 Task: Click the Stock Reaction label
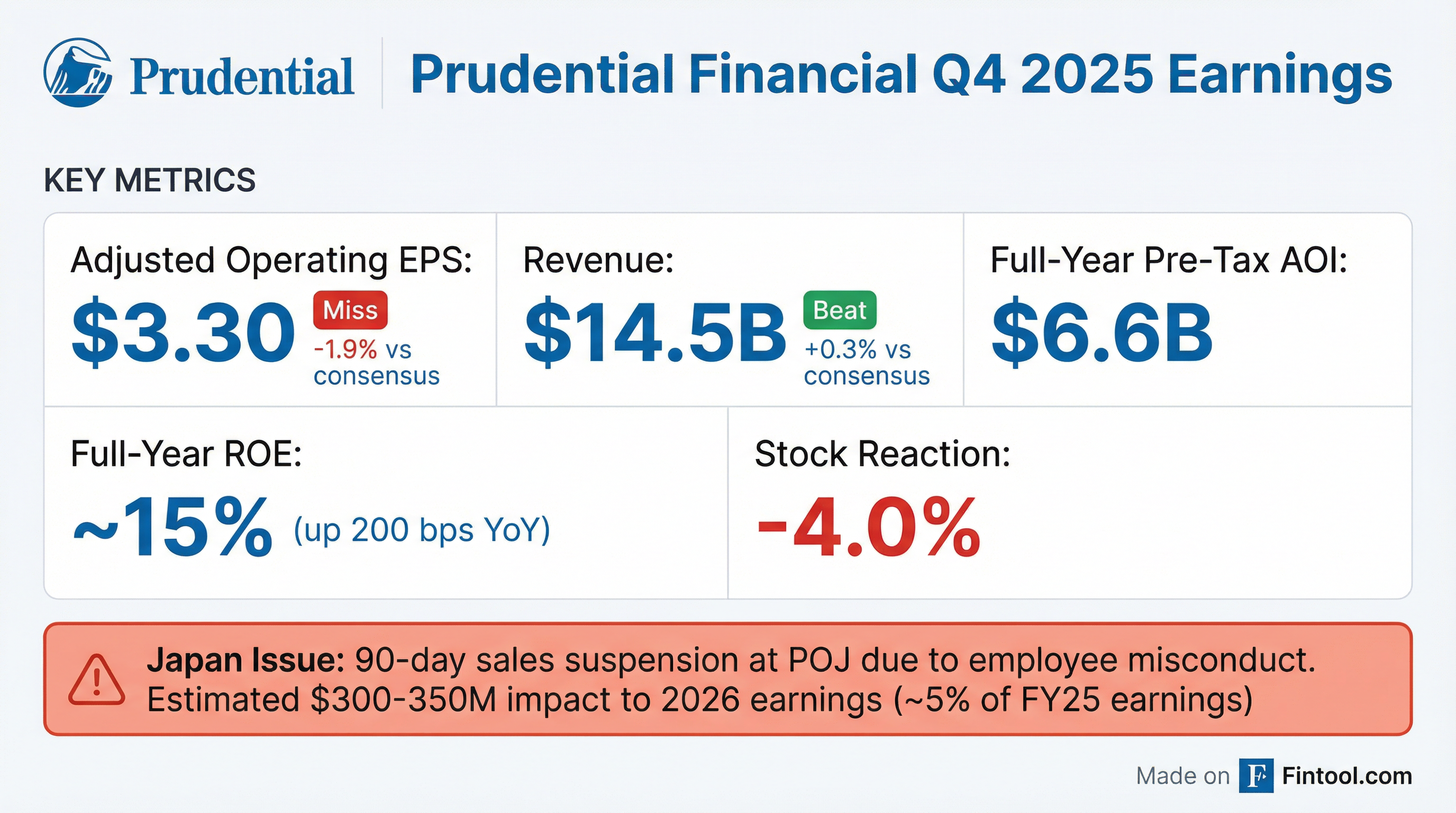pos(882,454)
